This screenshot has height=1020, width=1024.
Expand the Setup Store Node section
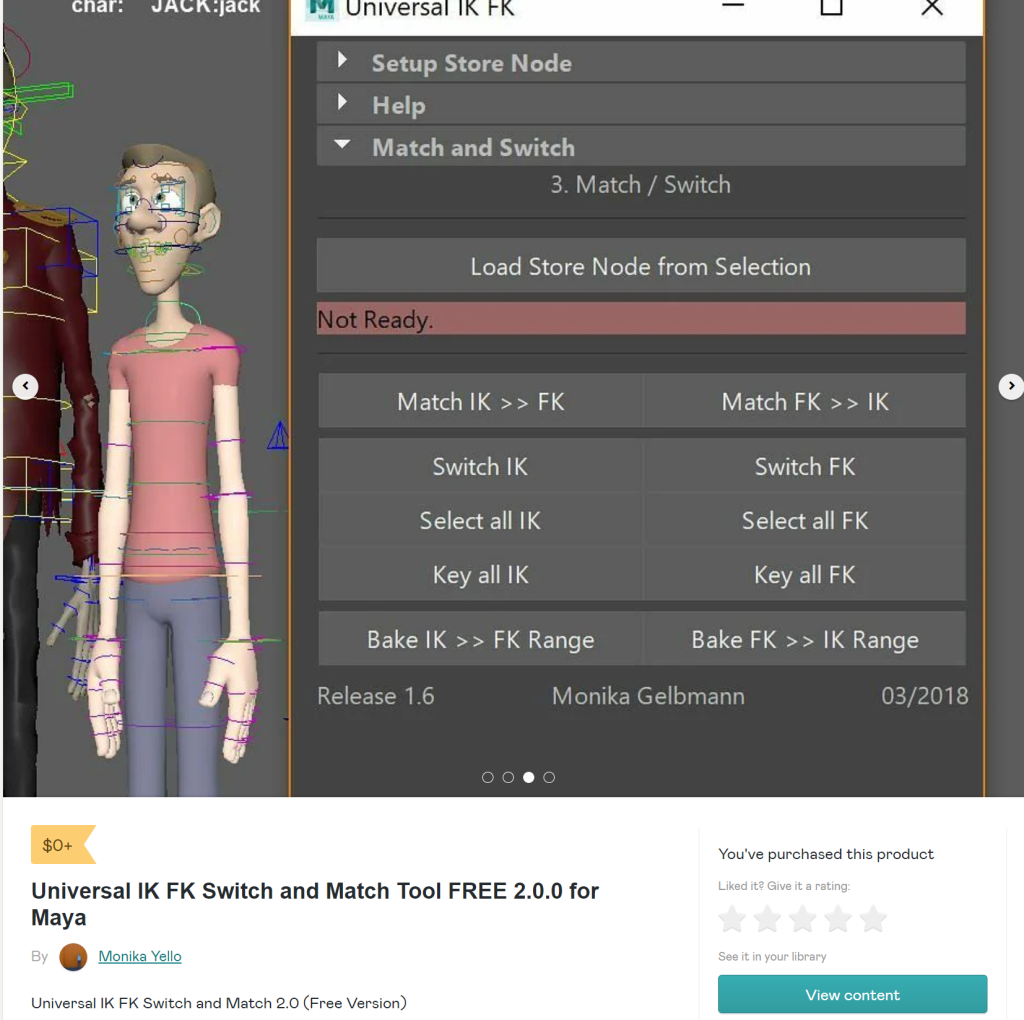(x=640, y=63)
